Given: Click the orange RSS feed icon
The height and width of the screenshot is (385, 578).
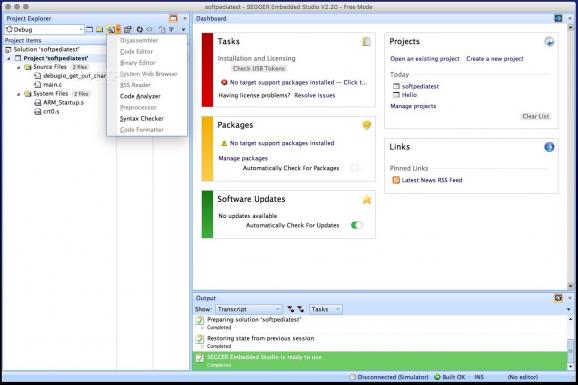Looking at the screenshot, I should (396, 180).
